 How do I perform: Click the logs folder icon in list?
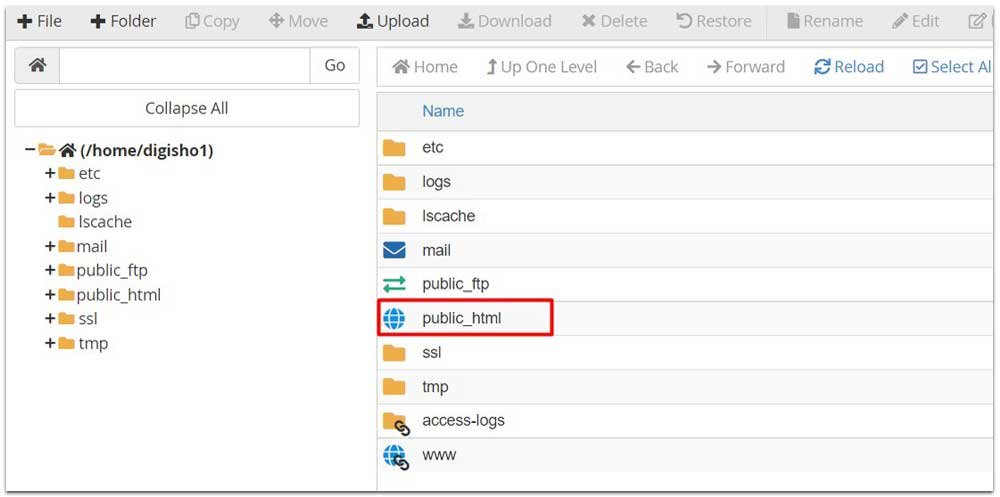394,182
